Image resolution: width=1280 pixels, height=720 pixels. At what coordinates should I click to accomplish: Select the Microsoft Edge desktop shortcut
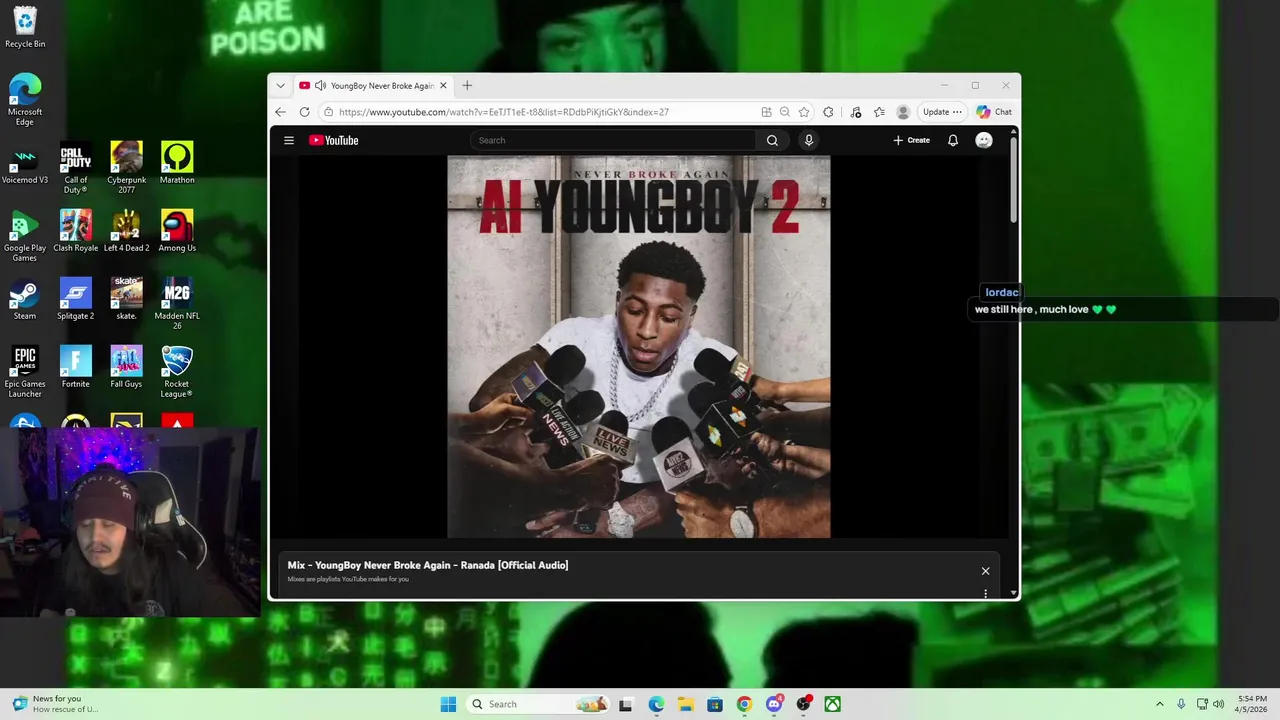[x=25, y=100]
